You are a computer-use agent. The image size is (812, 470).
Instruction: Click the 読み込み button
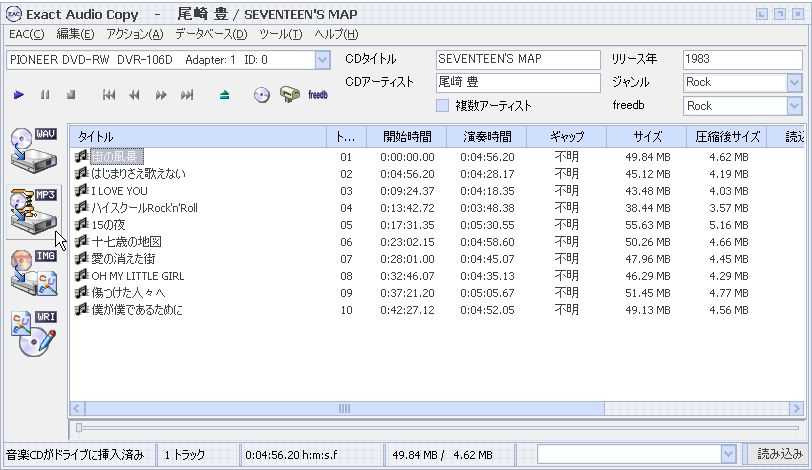coord(779,454)
